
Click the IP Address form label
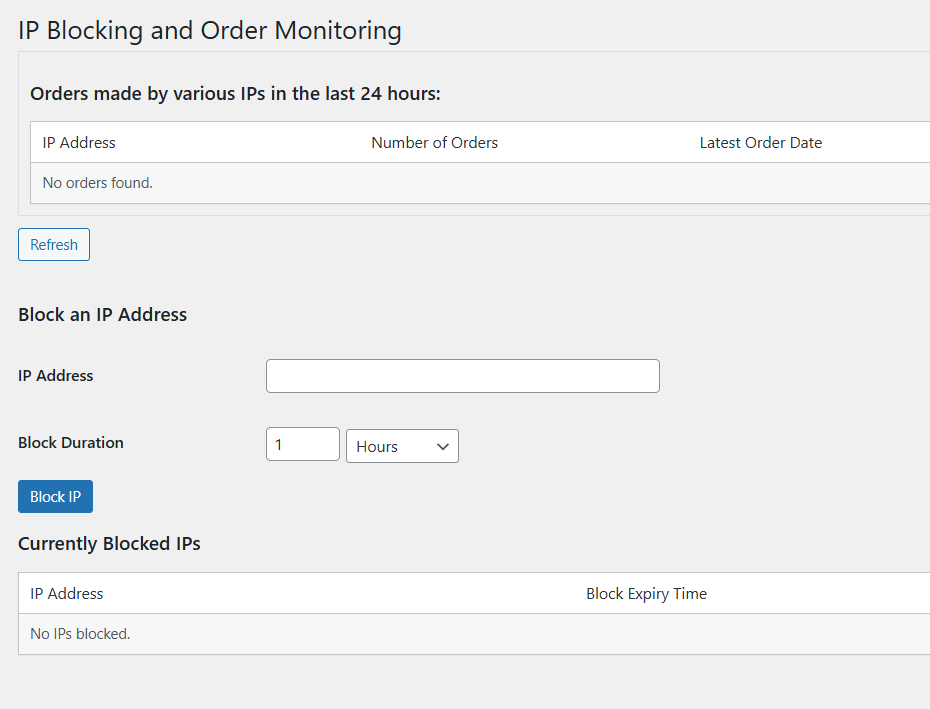[x=56, y=376]
